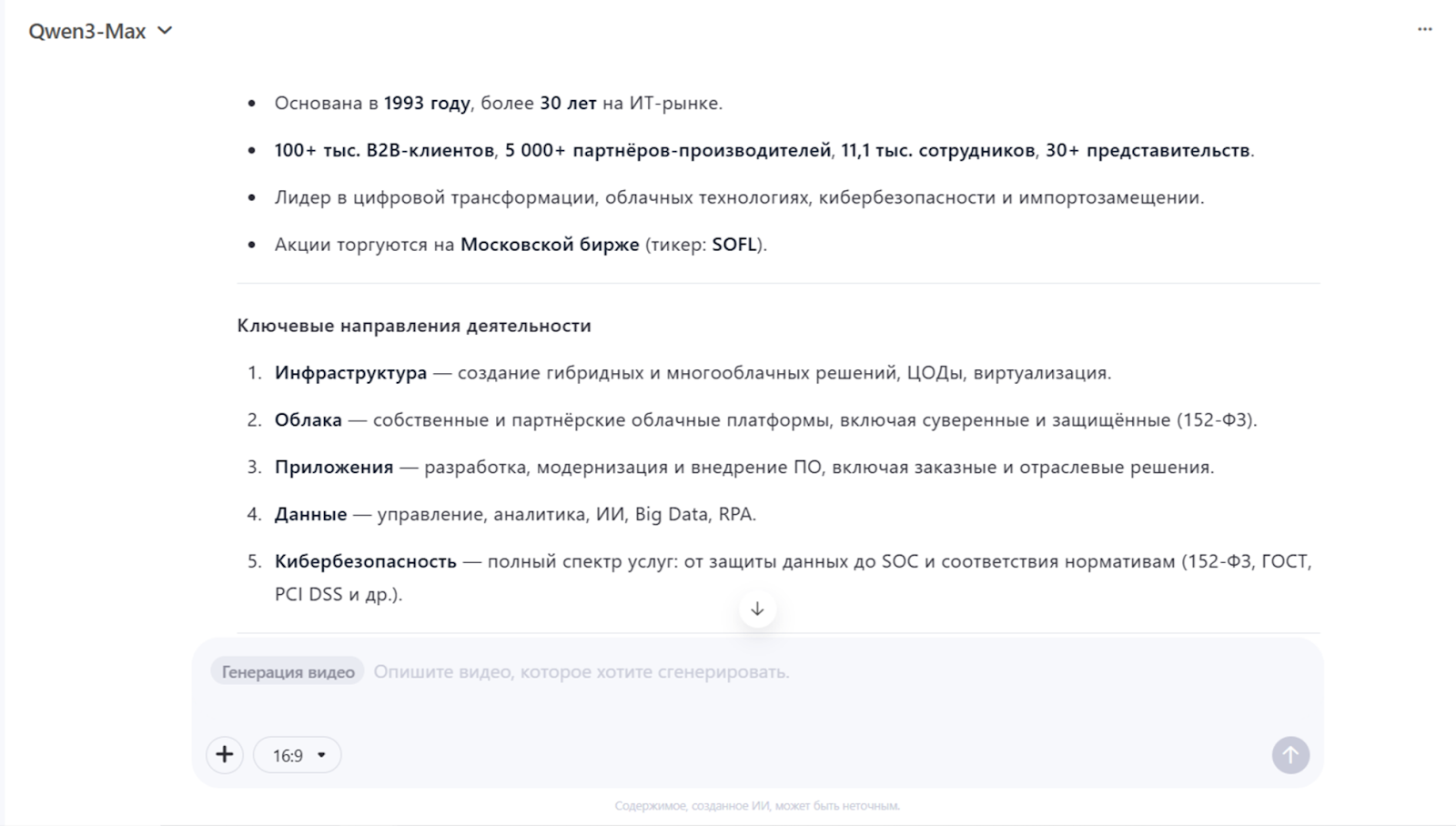Open the 16:9 aspect ratio dropdown
Screen dimensions: 1456x826
click(x=298, y=755)
